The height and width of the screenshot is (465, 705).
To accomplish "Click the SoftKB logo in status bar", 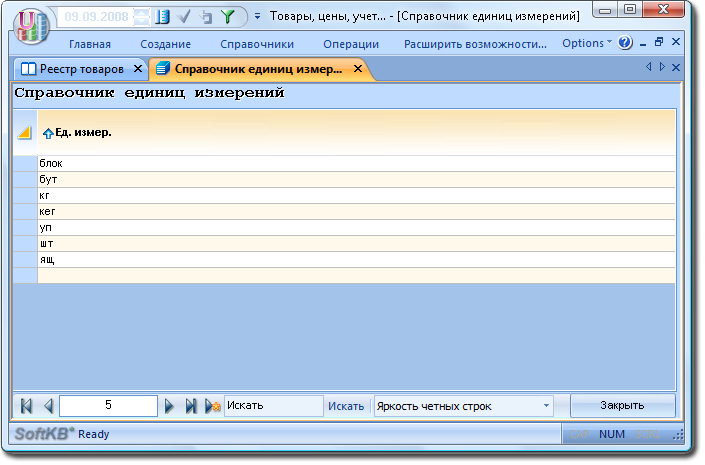I will click(x=44, y=434).
